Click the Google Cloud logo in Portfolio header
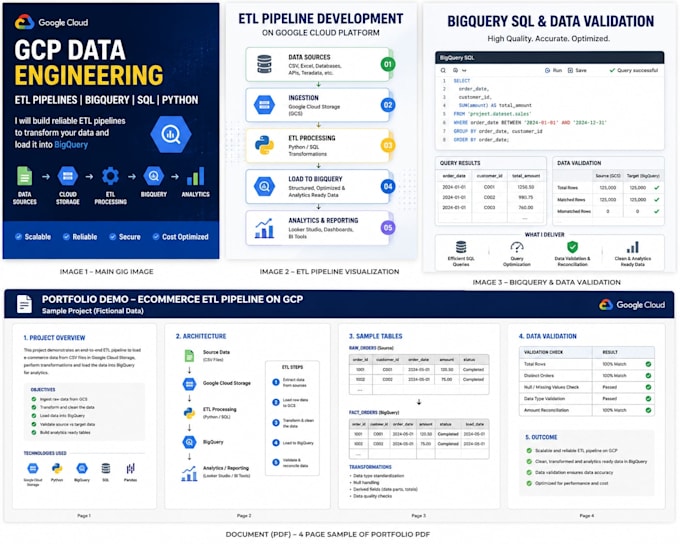Viewport: 680px width, 544px height. (x=632, y=305)
